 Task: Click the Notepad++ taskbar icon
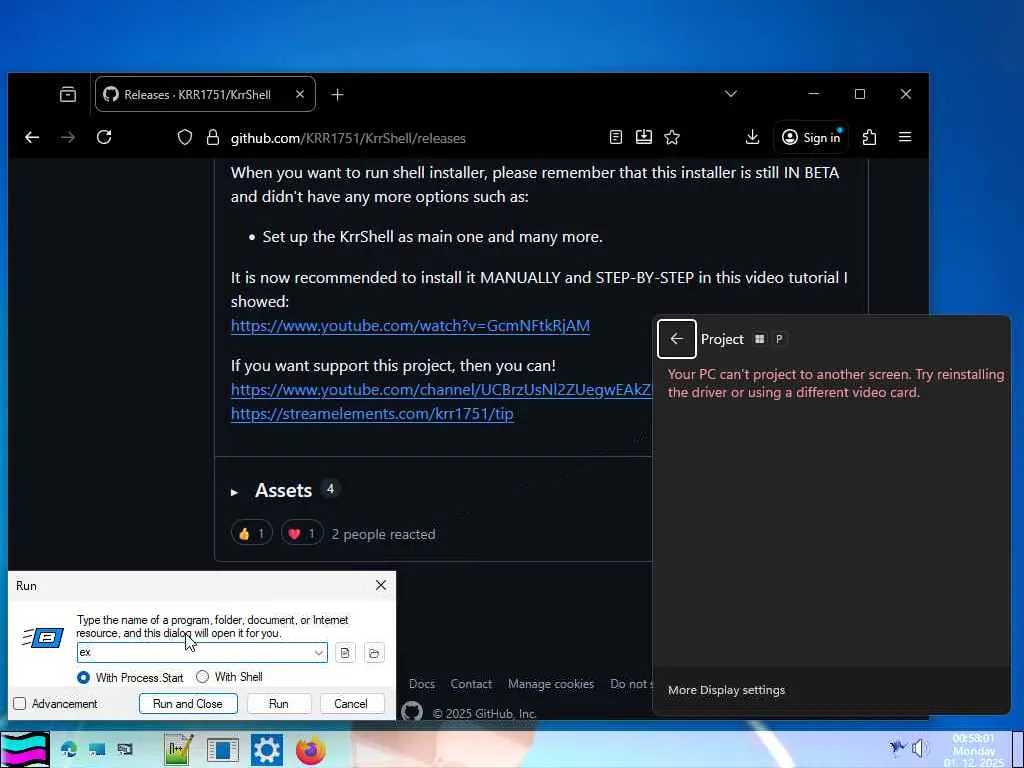pyautogui.click(x=178, y=749)
